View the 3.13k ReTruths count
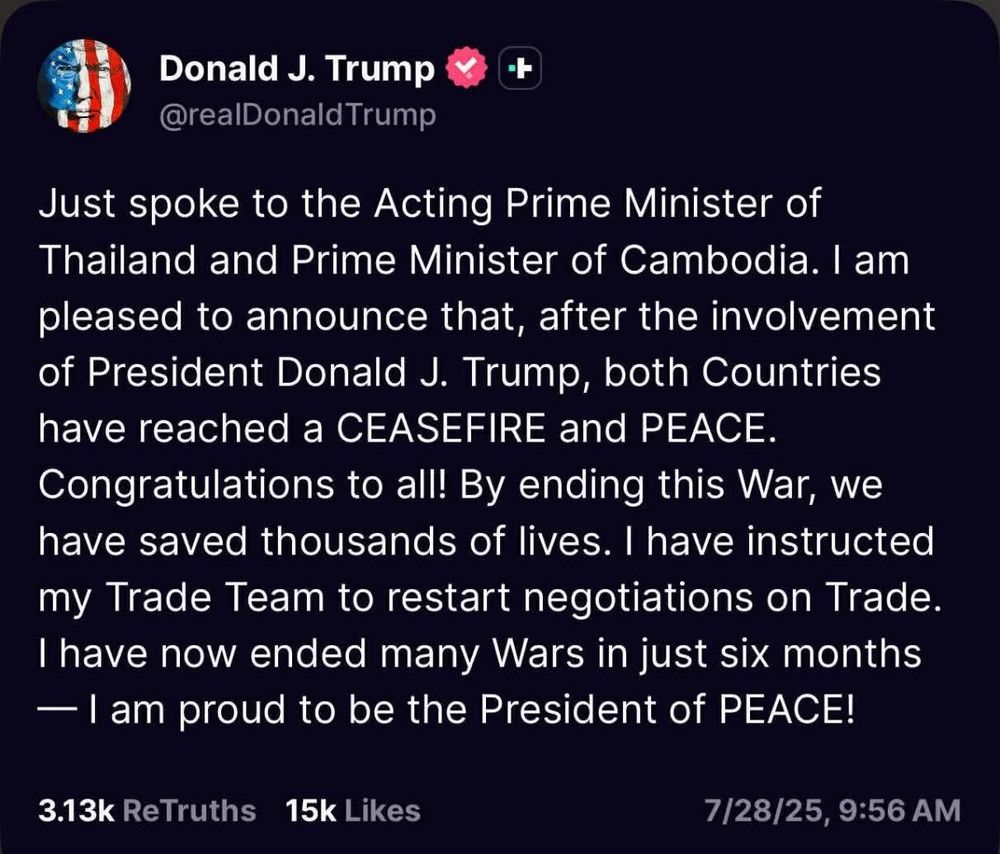Image resolution: width=1000 pixels, height=854 pixels. (x=76, y=810)
